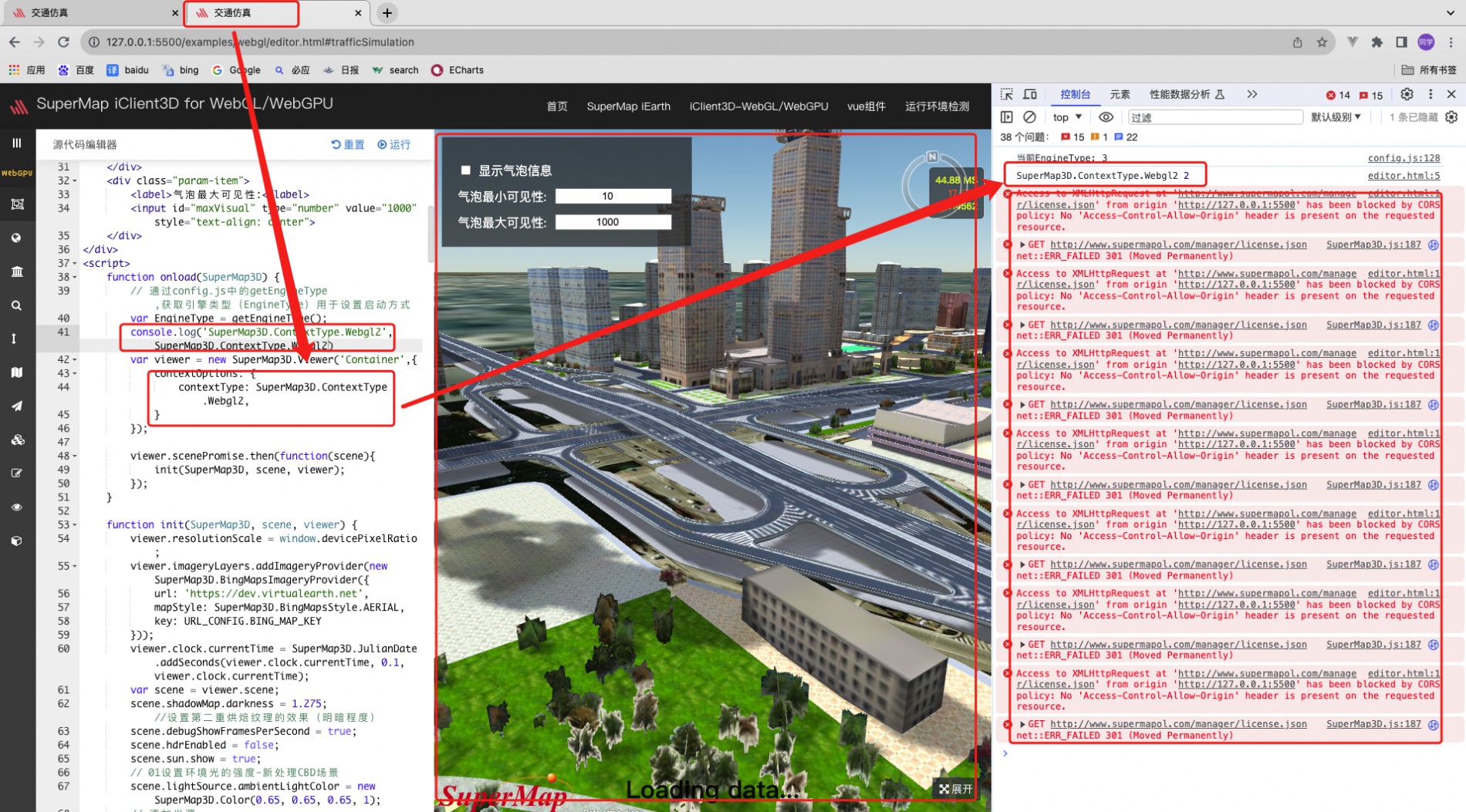Open console settings gear beside hidden count
The width and height of the screenshot is (1466, 812).
(x=1451, y=117)
